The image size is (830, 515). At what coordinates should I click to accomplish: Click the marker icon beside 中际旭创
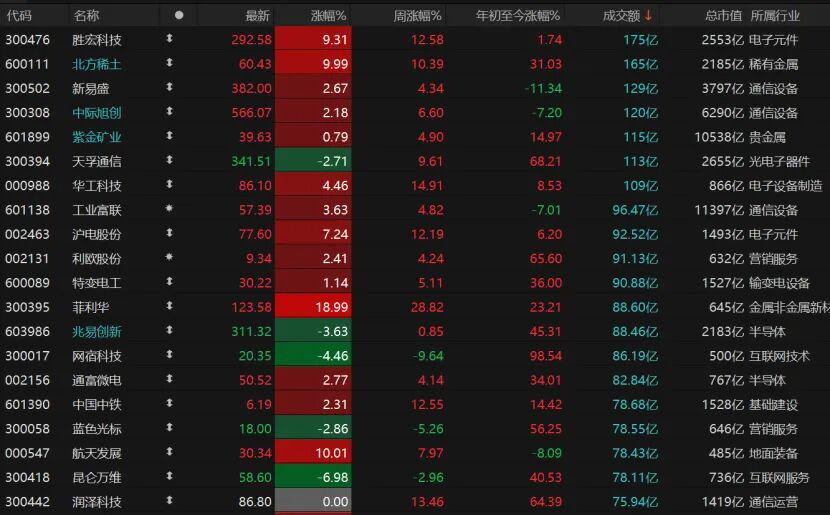click(169, 113)
